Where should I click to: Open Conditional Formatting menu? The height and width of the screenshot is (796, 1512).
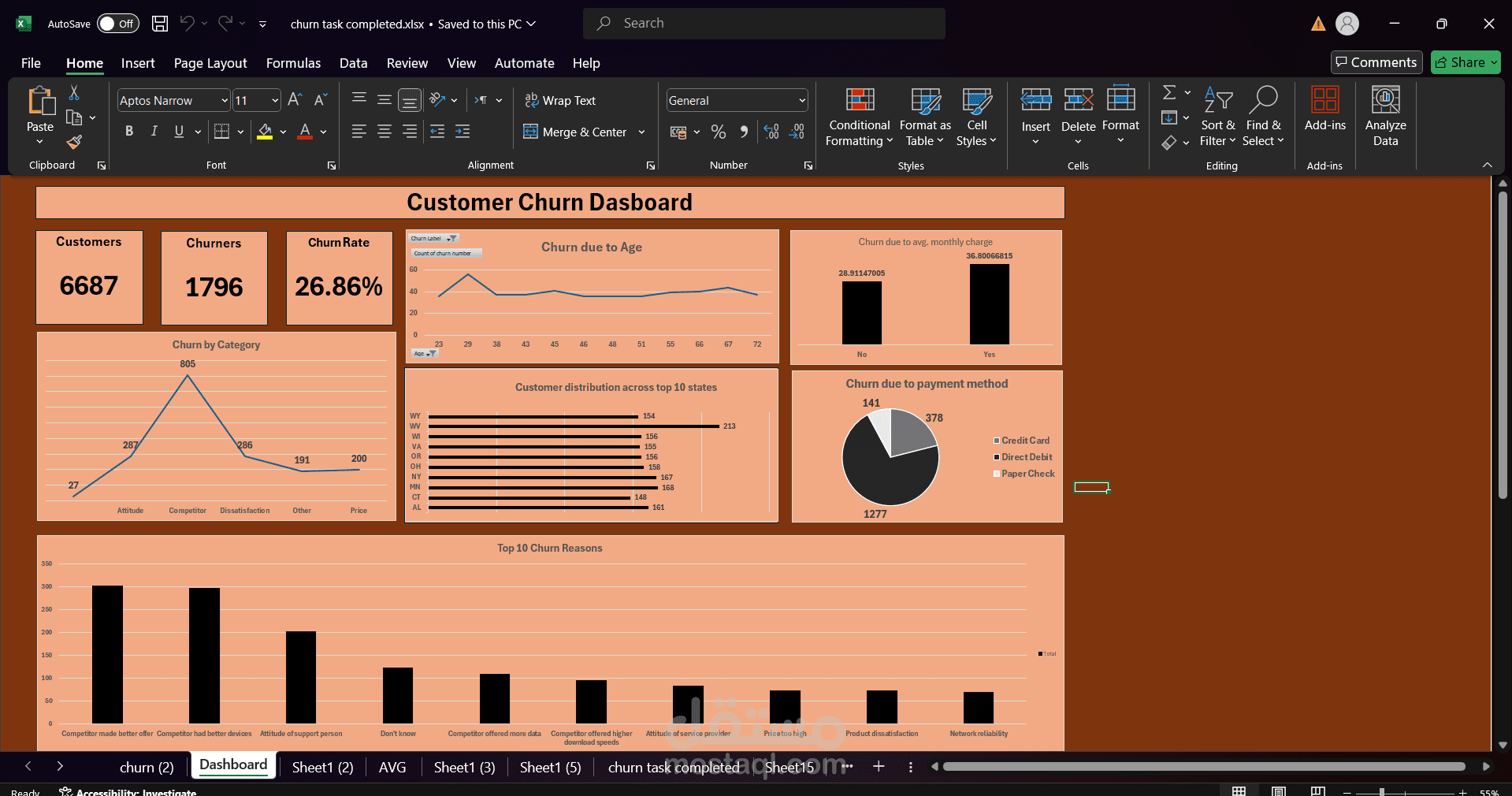click(860, 117)
